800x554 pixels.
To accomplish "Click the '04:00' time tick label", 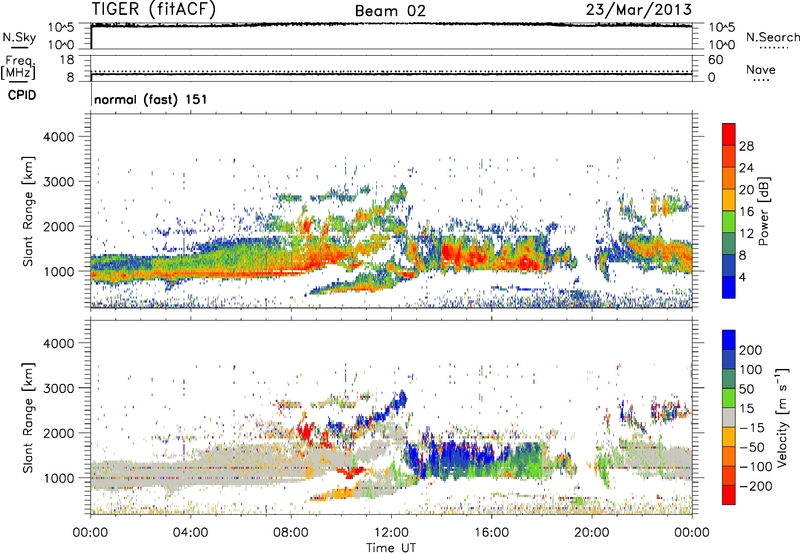I will pyautogui.click(x=190, y=533).
